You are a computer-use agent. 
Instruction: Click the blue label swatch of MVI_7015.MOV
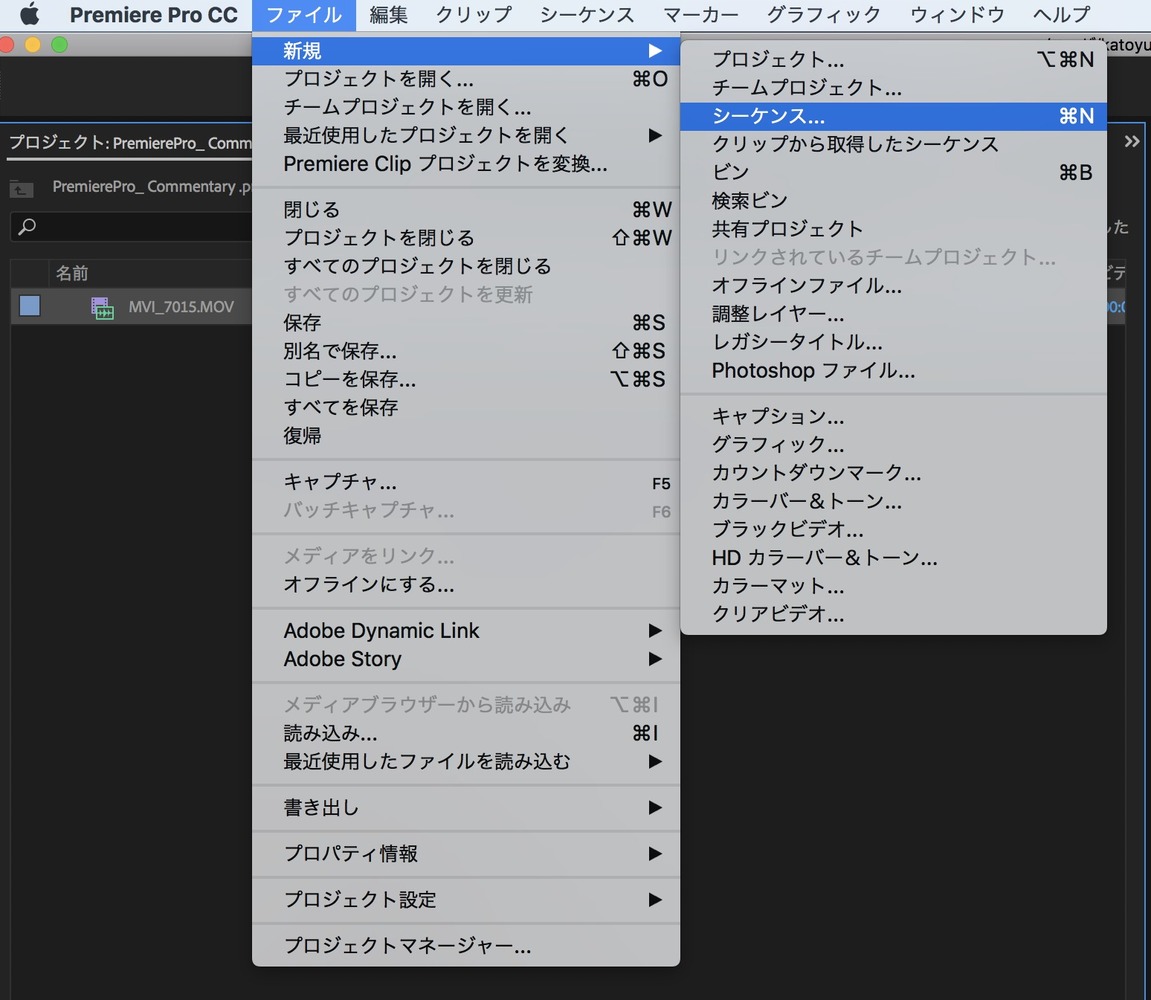(x=30, y=307)
